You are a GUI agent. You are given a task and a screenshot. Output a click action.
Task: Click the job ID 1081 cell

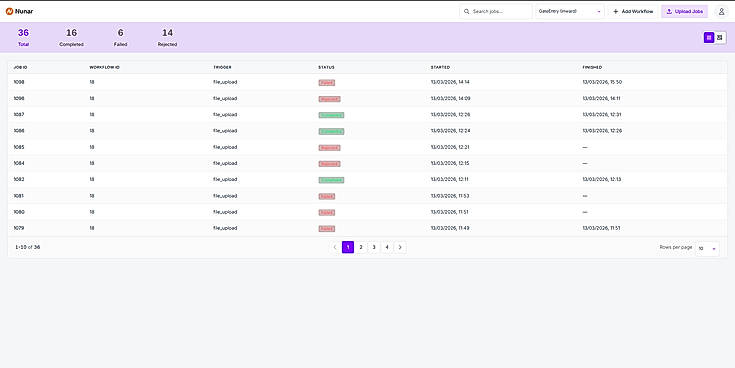click(19, 196)
